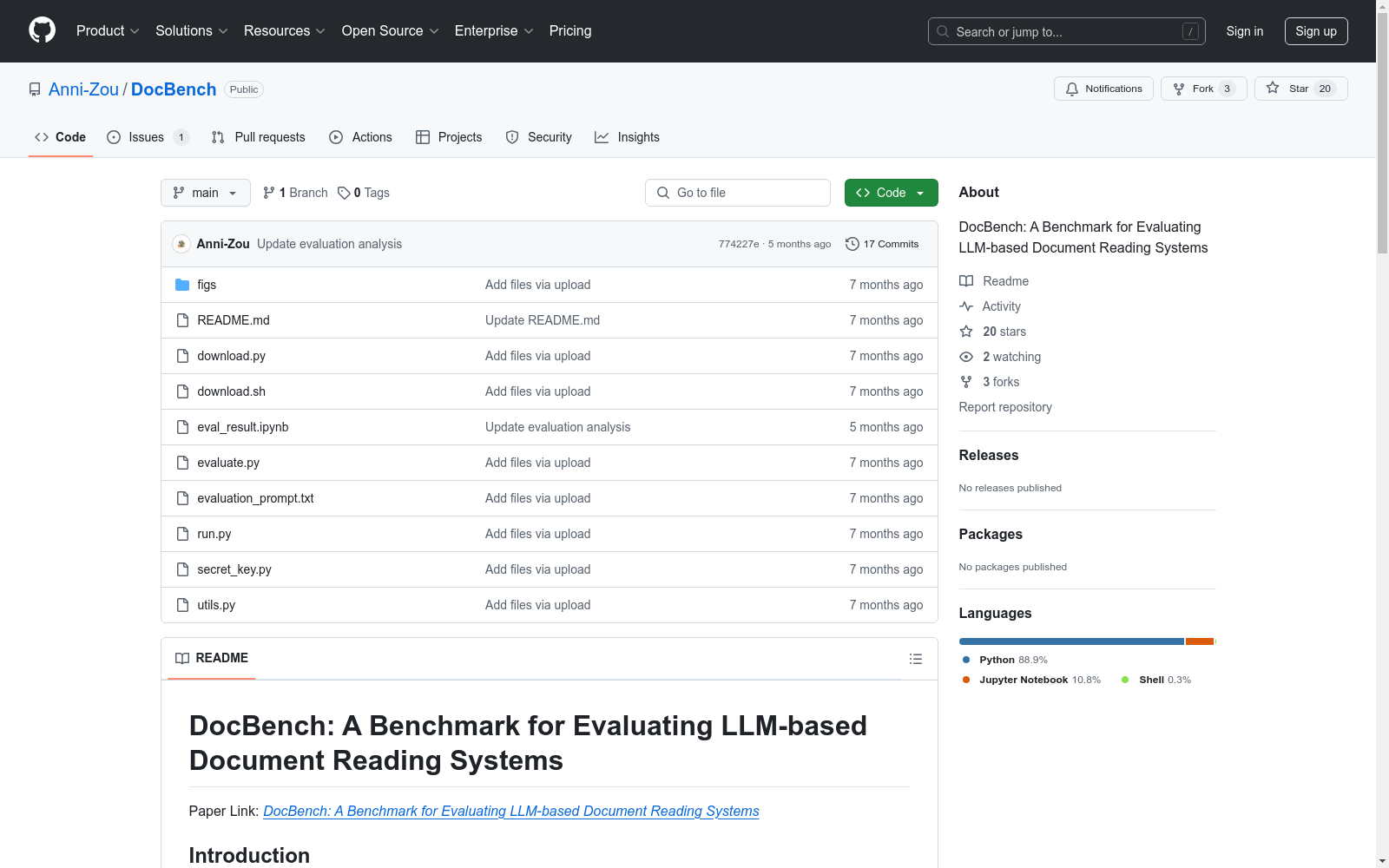Open the green Code dropdown button
Viewport: 1389px width, 868px height.
pos(891,193)
